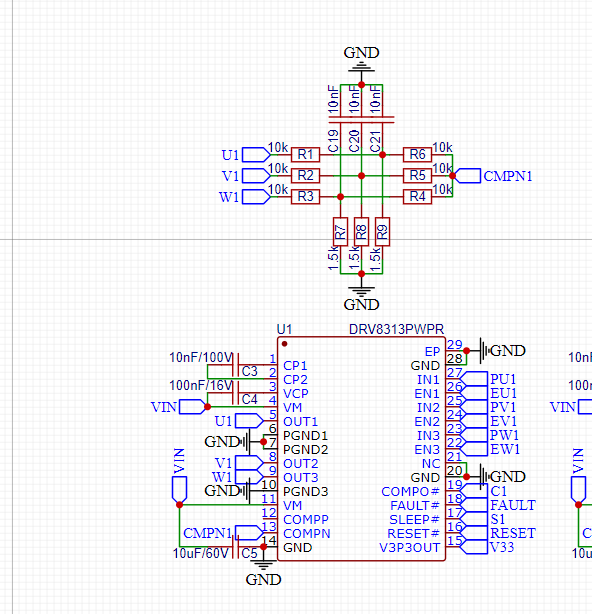Select resistor R3 symbol
The image size is (592, 614).
coord(305,196)
